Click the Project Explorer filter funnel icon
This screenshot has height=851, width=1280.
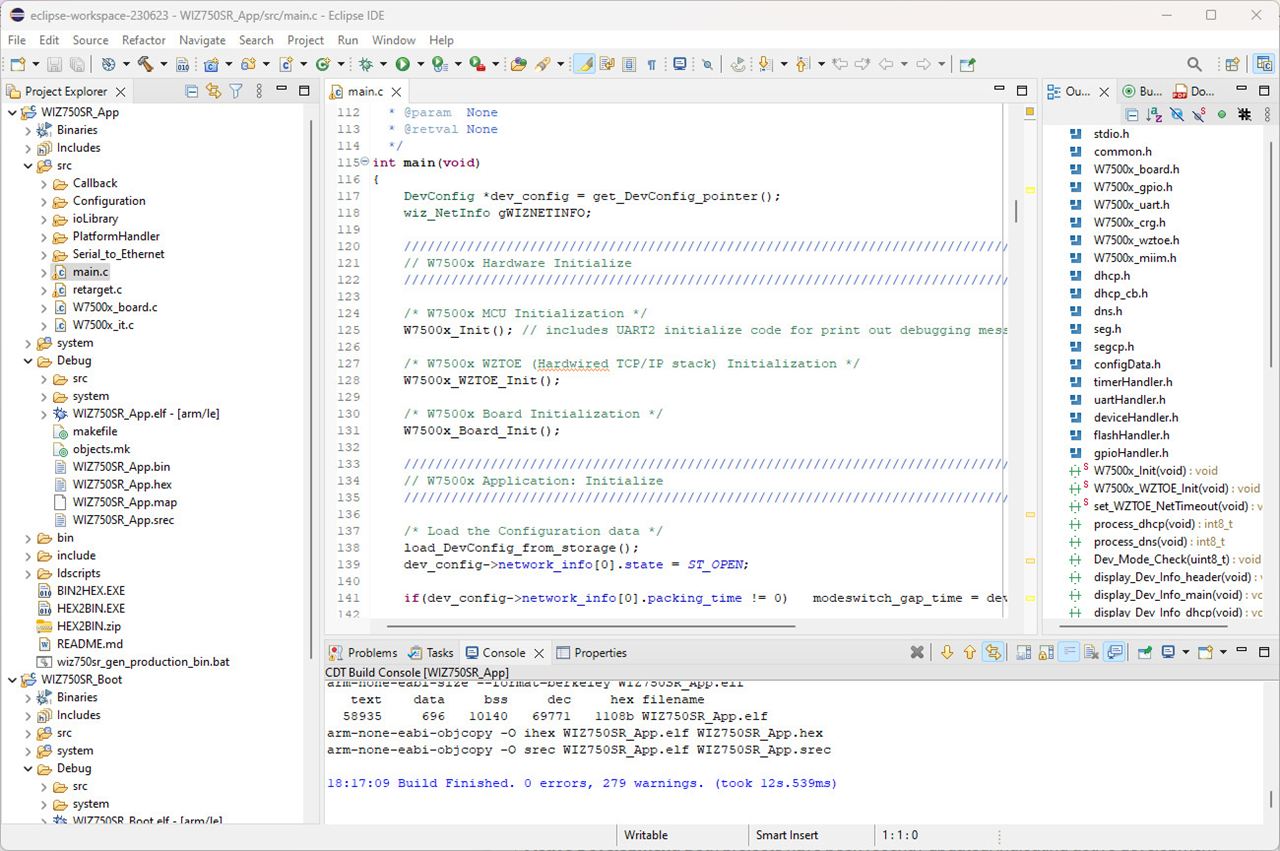pyautogui.click(x=236, y=91)
